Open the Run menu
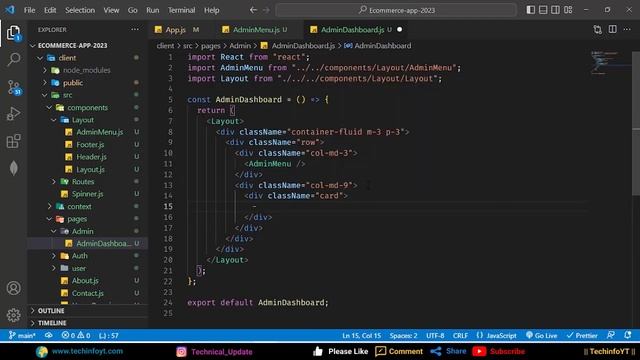 (x=153, y=10)
